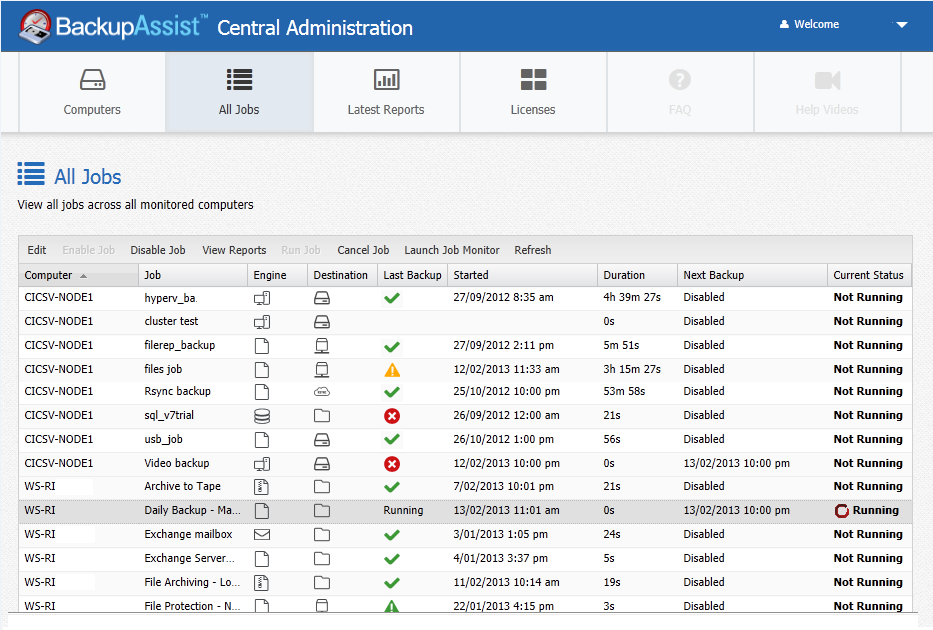The width and height of the screenshot is (933, 630).
Task: Click the 7/02/2013 10:01 pm start time
Action: pos(503,486)
